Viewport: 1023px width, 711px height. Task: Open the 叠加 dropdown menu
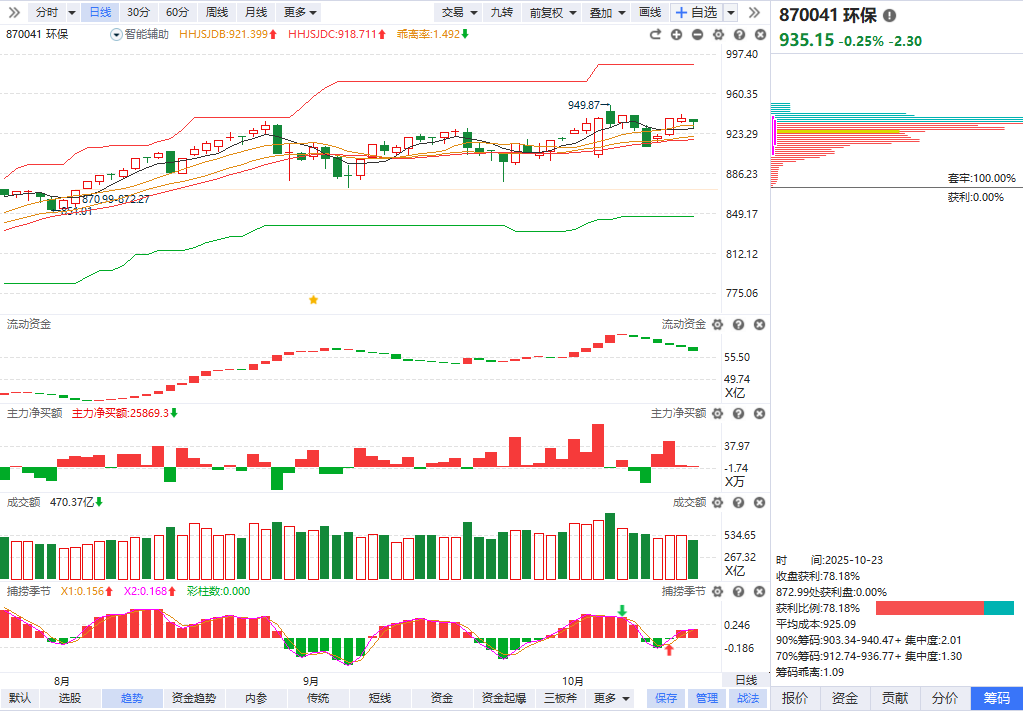pyautogui.click(x=607, y=12)
